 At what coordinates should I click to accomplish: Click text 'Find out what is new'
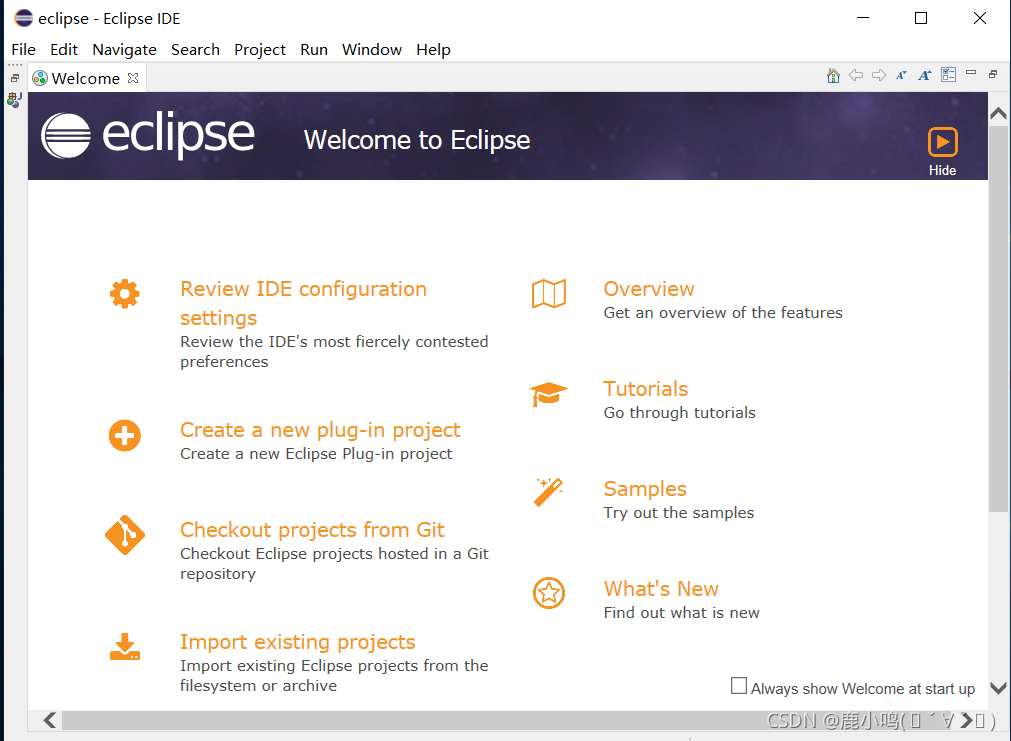682,613
